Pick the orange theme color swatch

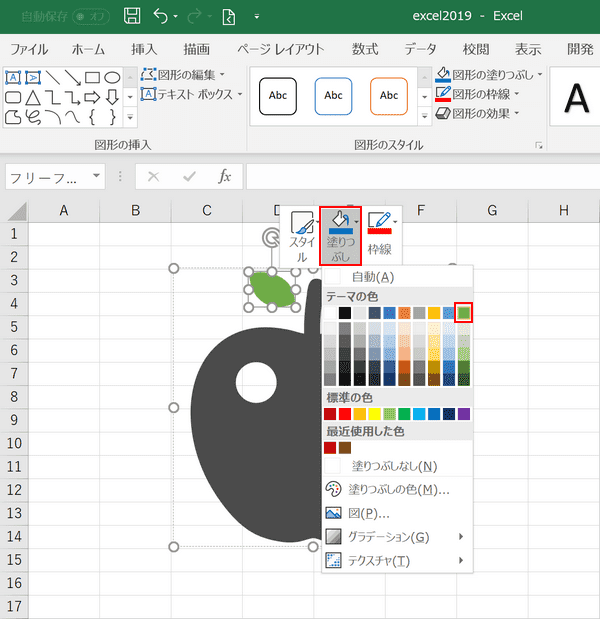pyautogui.click(x=404, y=313)
